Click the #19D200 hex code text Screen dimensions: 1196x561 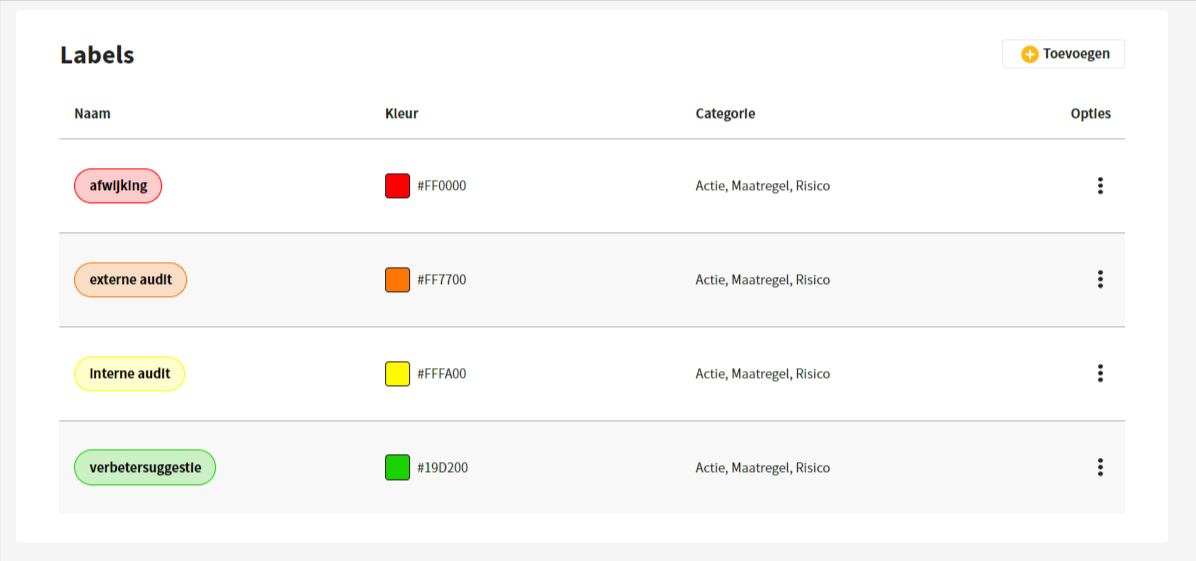coord(442,467)
